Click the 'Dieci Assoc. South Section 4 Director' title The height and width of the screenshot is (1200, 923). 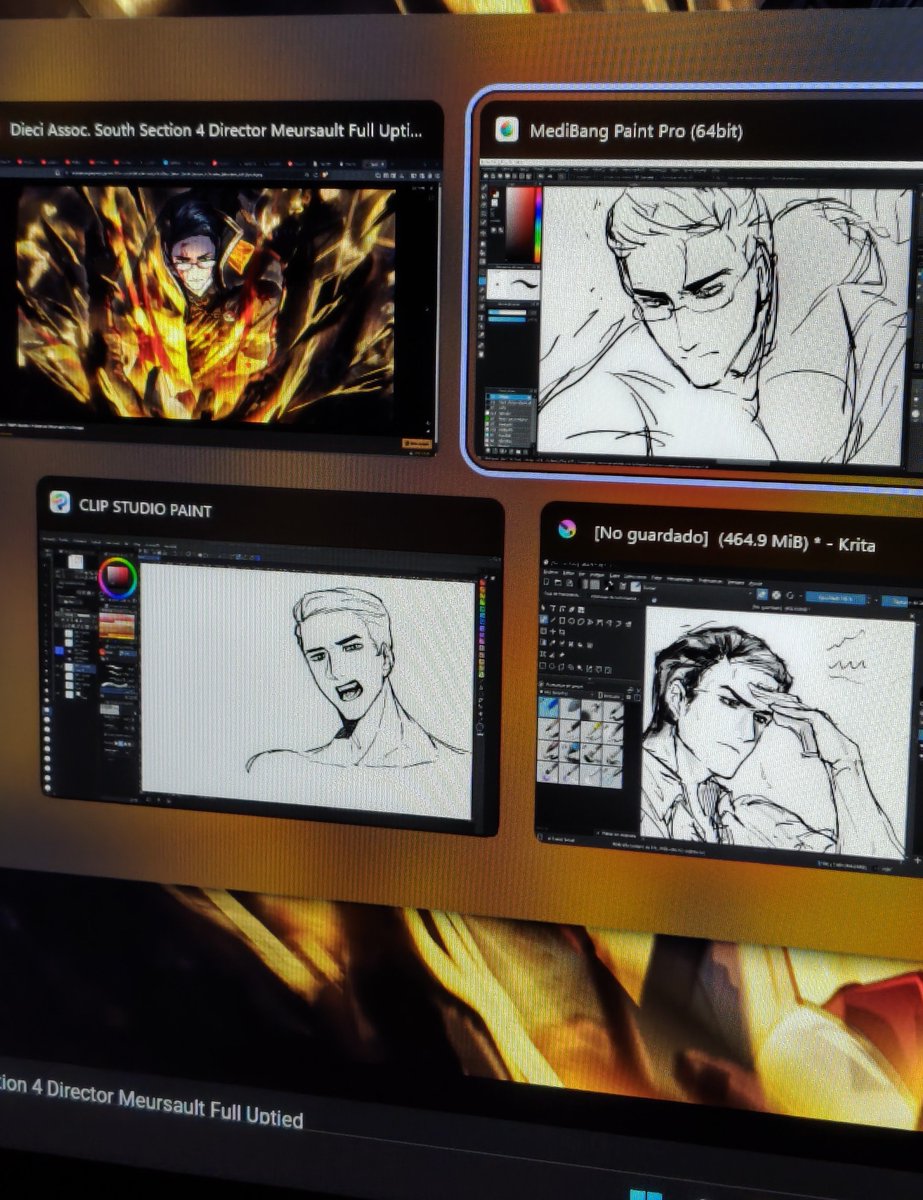point(216,129)
